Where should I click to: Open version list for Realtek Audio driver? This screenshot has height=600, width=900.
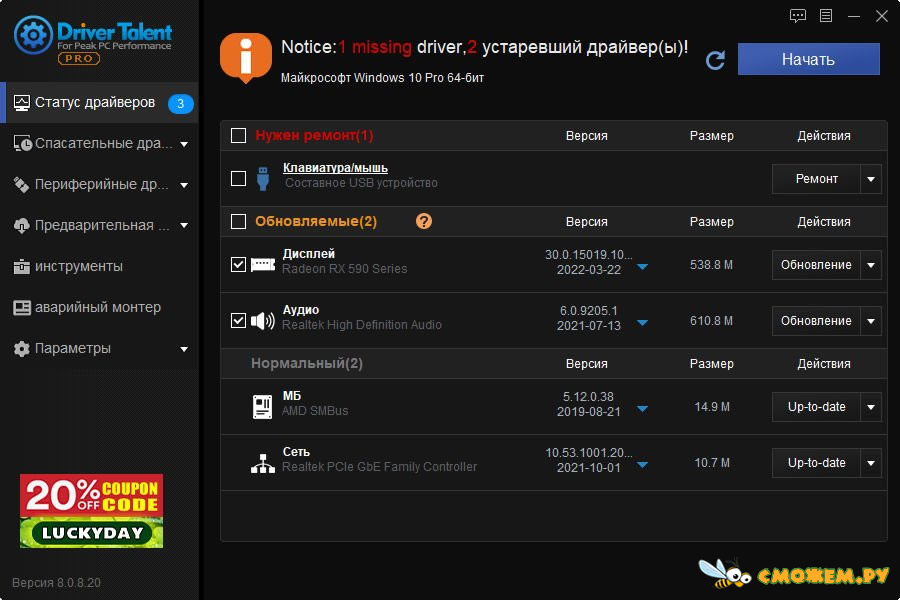(x=643, y=323)
